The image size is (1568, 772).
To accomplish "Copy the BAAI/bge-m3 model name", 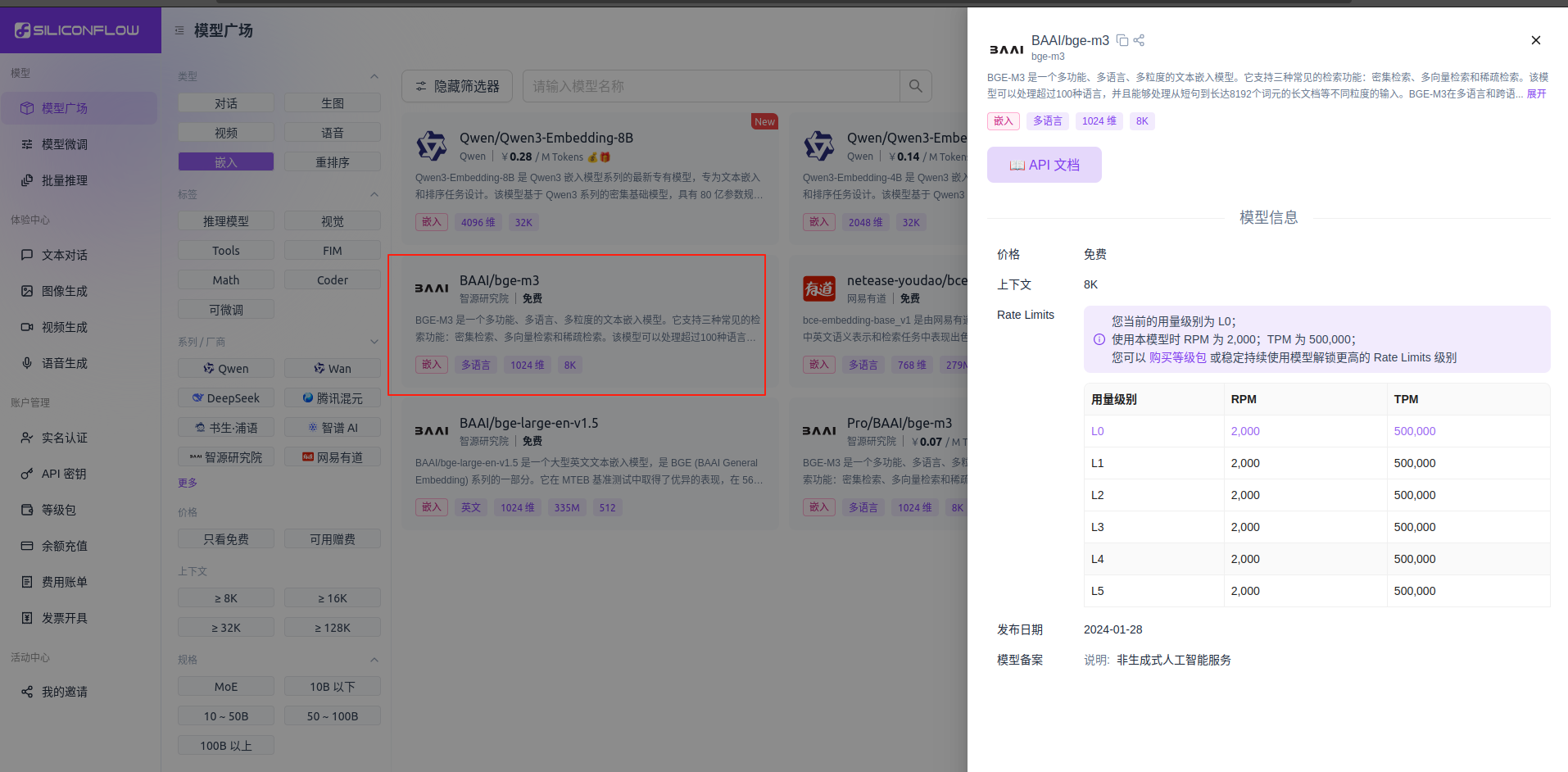I will 1122,39.
